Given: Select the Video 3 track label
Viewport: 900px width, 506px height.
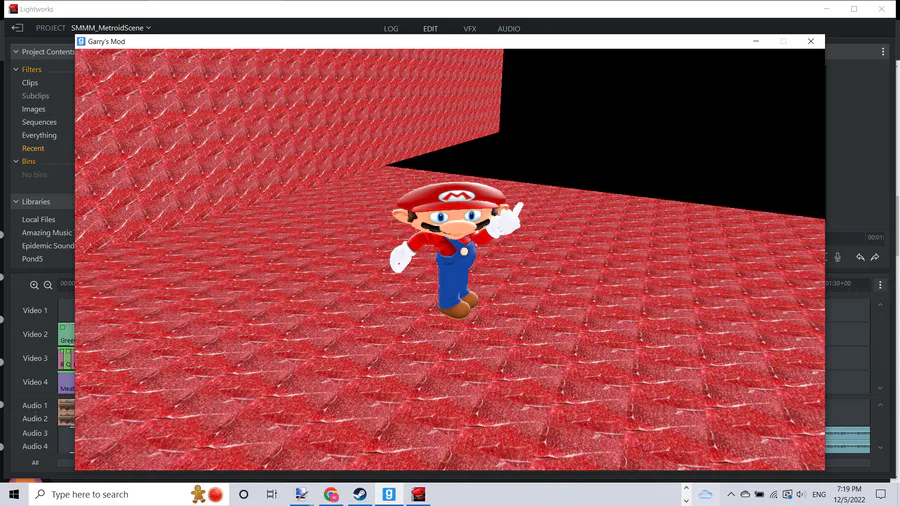Looking at the screenshot, I should [x=35, y=358].
